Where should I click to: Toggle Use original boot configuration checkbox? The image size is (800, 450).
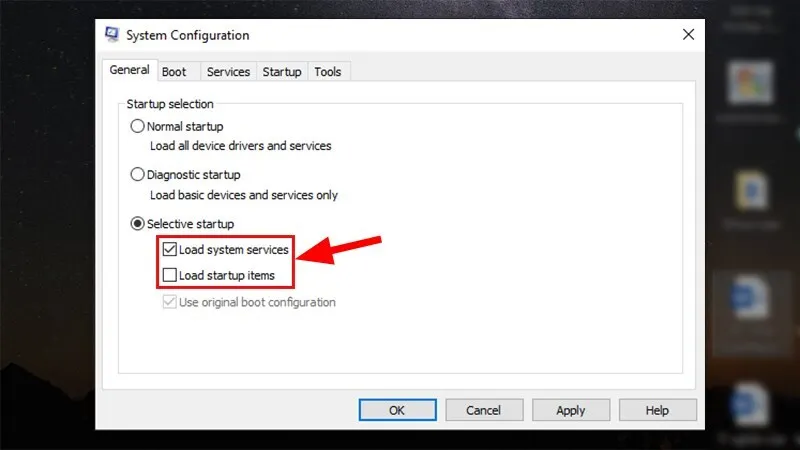tap(169, 302)
